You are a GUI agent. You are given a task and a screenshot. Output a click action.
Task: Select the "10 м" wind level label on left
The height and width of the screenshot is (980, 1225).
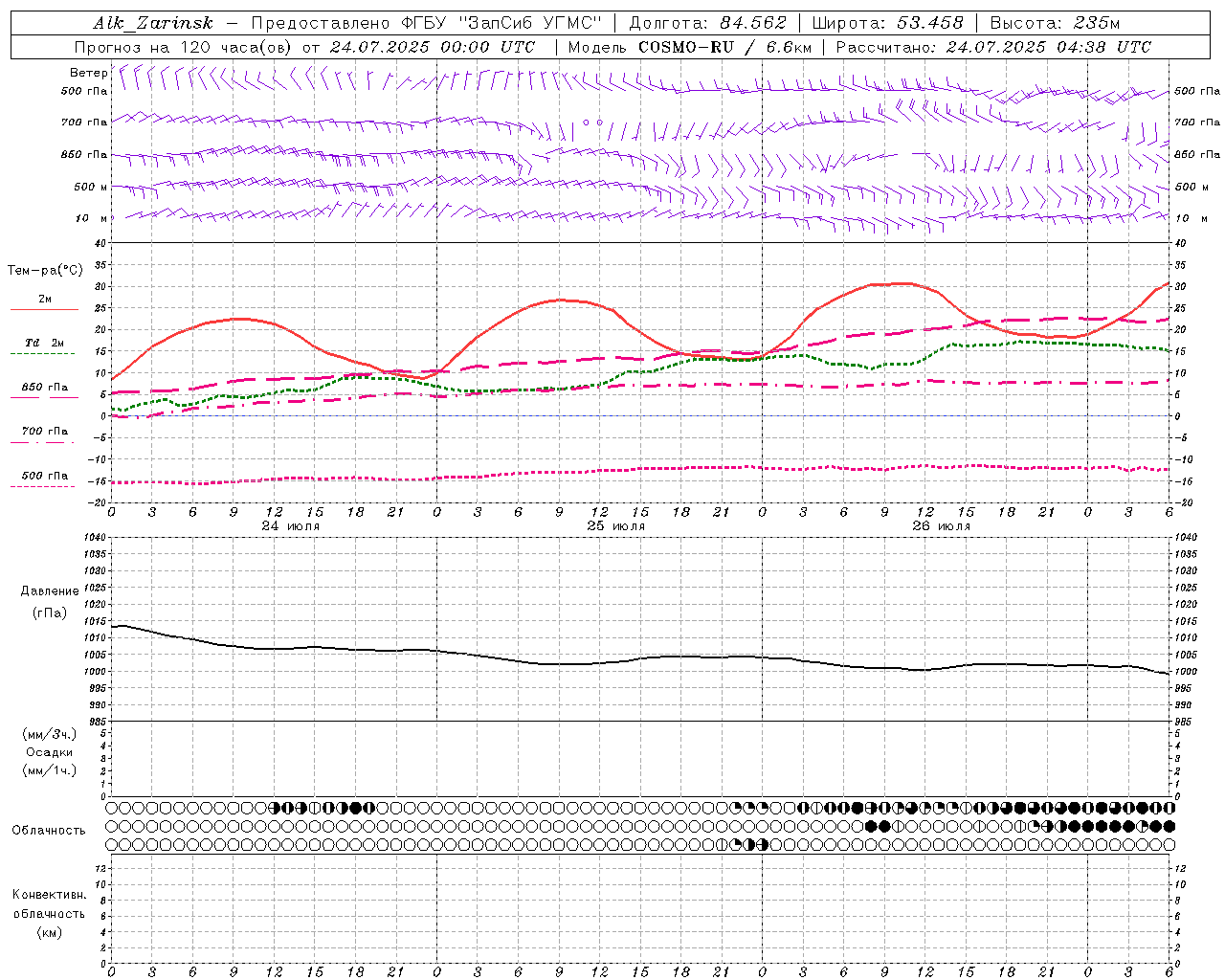[91, 218]
